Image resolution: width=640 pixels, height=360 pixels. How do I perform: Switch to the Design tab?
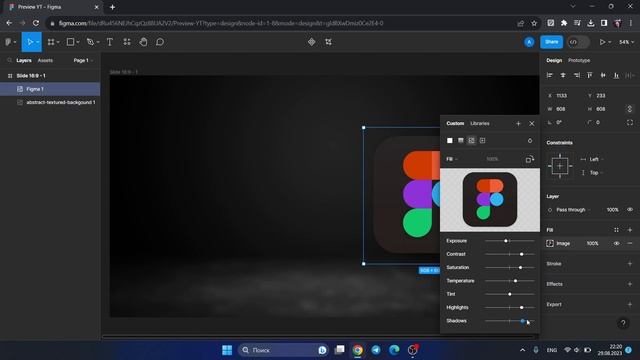554,60
